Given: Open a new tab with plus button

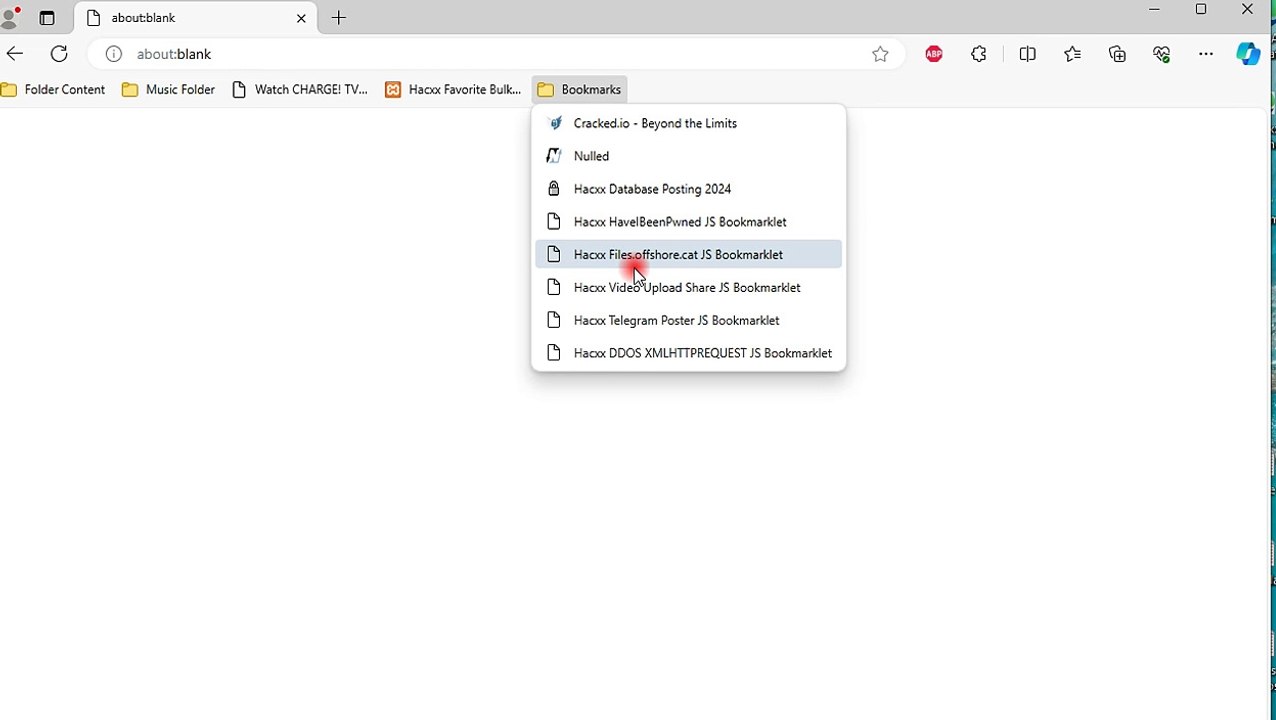Looking at the screenshot, I should tap(339, 18).
